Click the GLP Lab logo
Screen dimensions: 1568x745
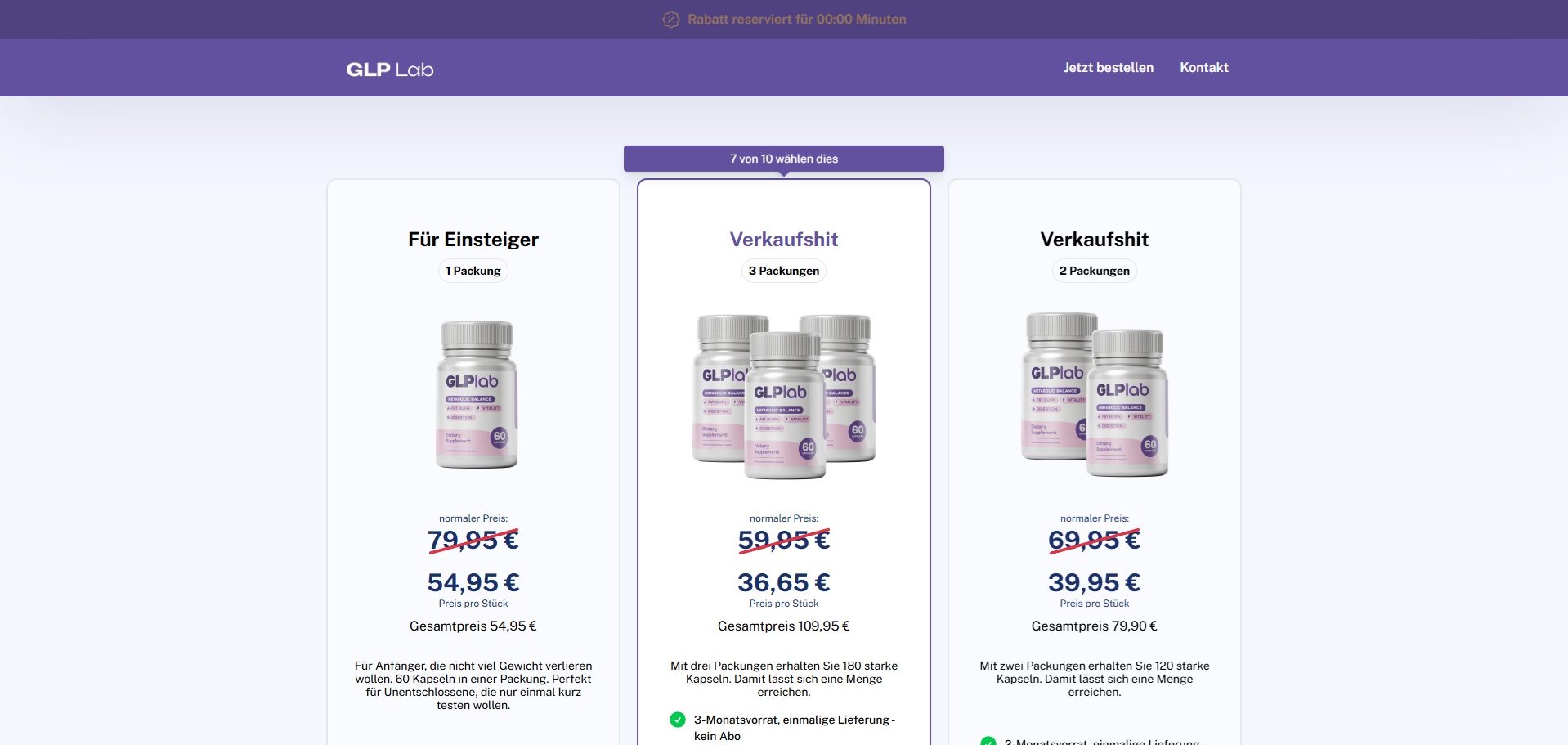(390, 70)
